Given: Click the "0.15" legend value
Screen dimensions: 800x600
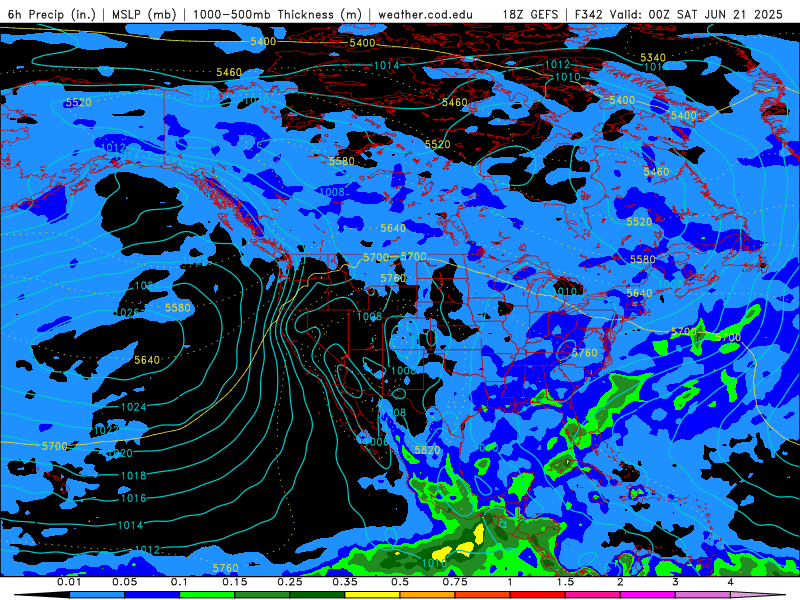Looking at the screenshot, I should [235, 582].
